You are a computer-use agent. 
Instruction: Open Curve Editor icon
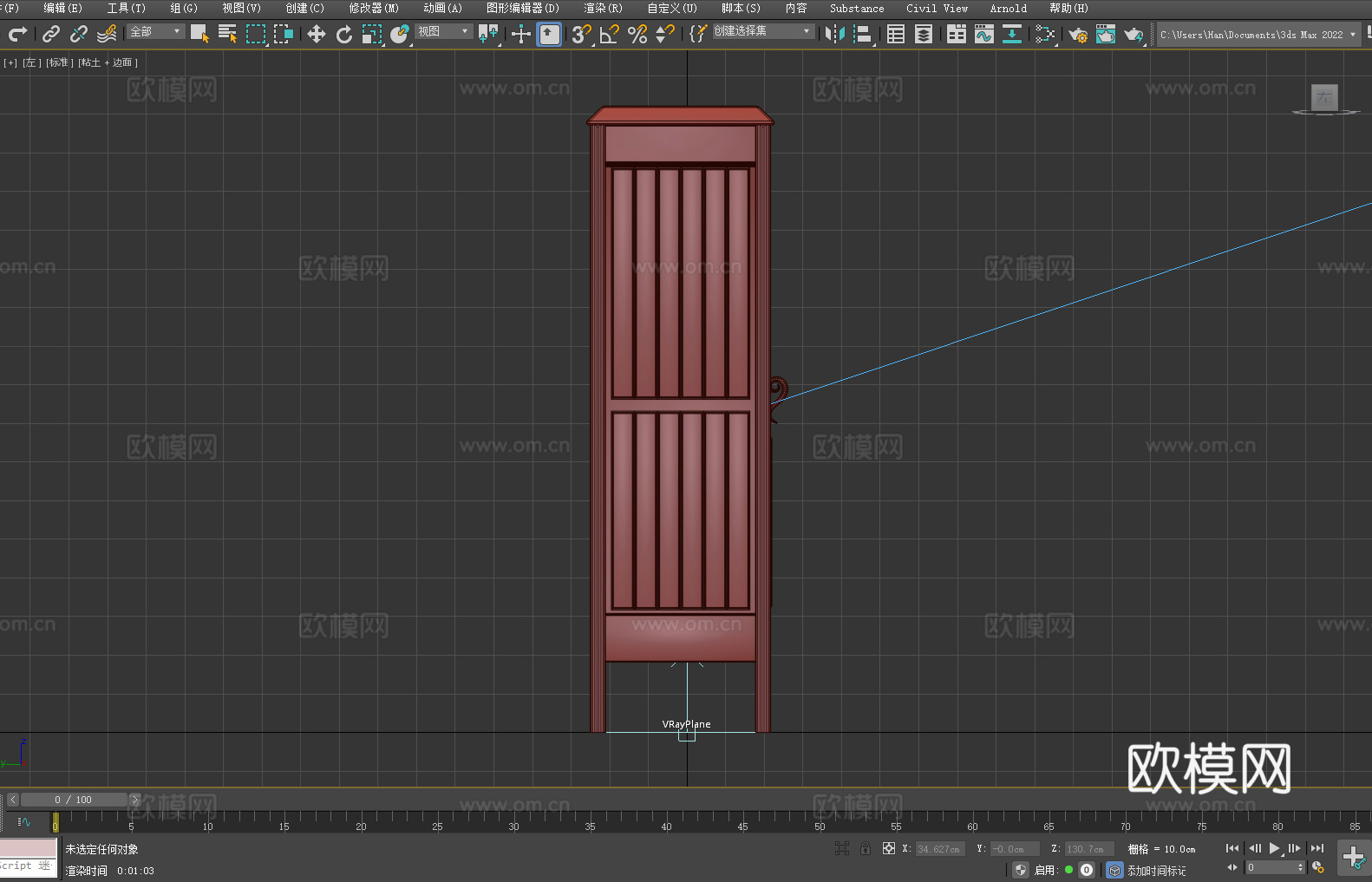click(984, 34)
